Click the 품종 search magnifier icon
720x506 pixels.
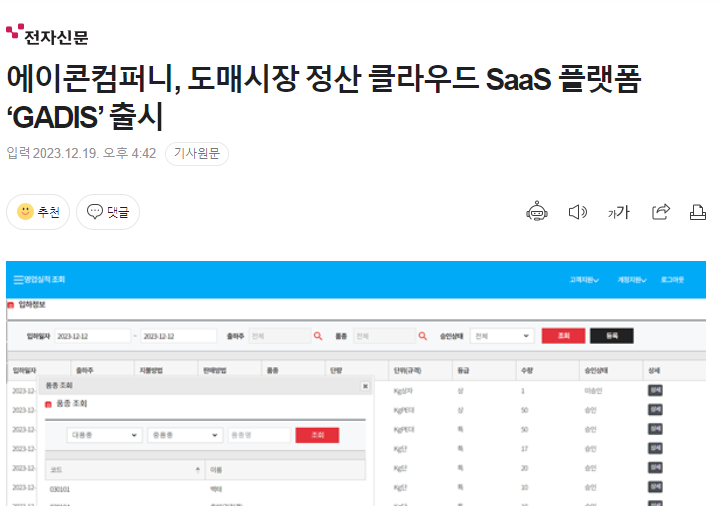423,337
